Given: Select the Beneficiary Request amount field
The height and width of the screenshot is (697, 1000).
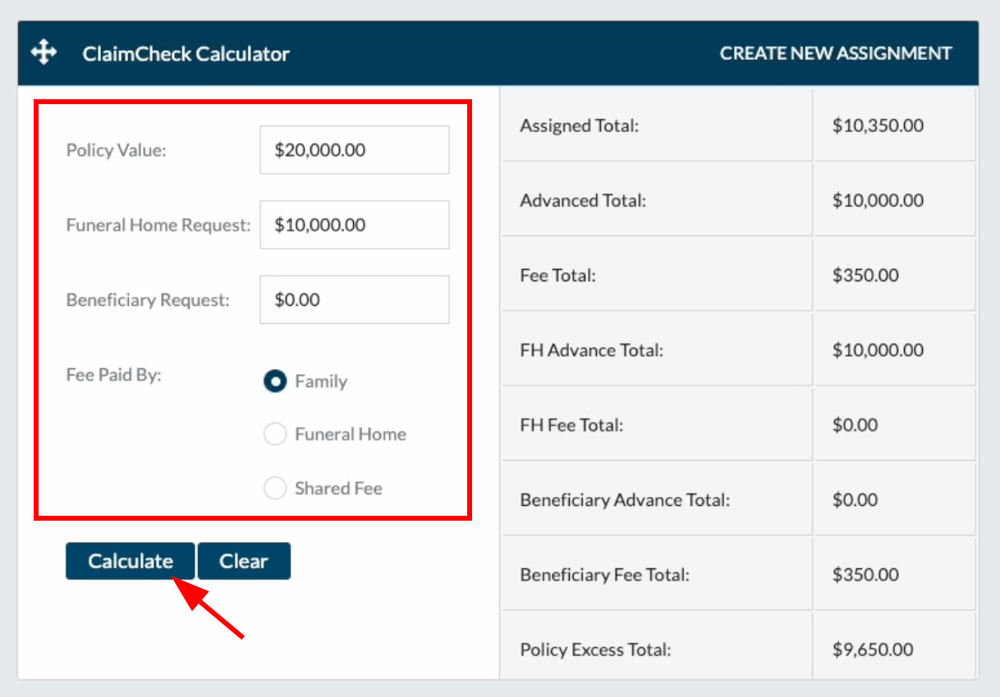Looking at the screenshot, I should coord(354,299).
